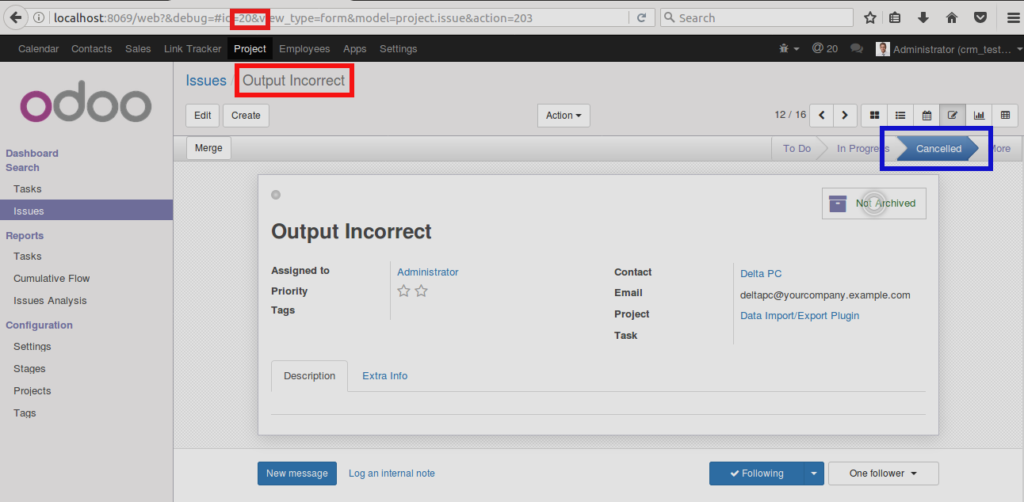
Task: Open the Apps menu
Action: click(355, 49)
